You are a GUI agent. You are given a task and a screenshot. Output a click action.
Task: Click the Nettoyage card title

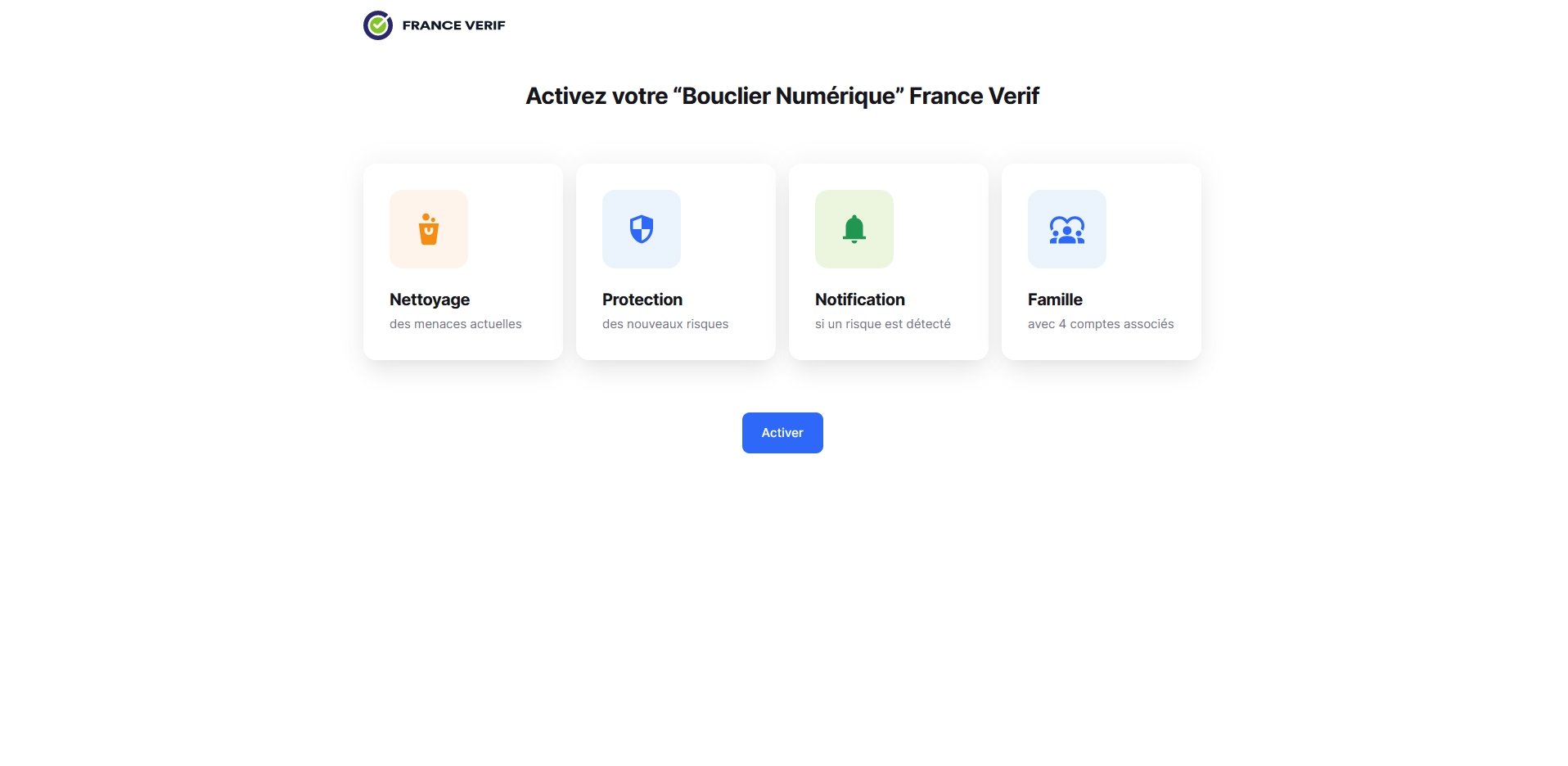click(x=430, y=300)
